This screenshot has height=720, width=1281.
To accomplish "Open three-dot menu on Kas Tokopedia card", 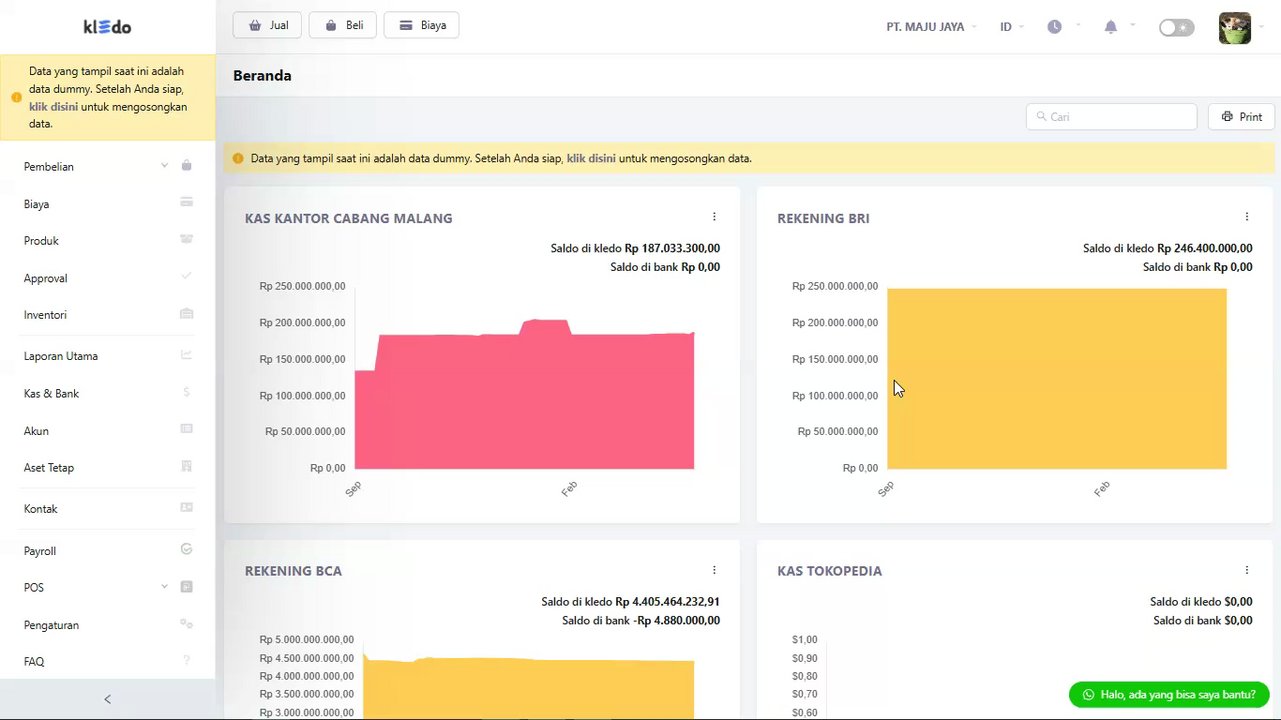I will pyautogui.click(x=1246, y=570).
